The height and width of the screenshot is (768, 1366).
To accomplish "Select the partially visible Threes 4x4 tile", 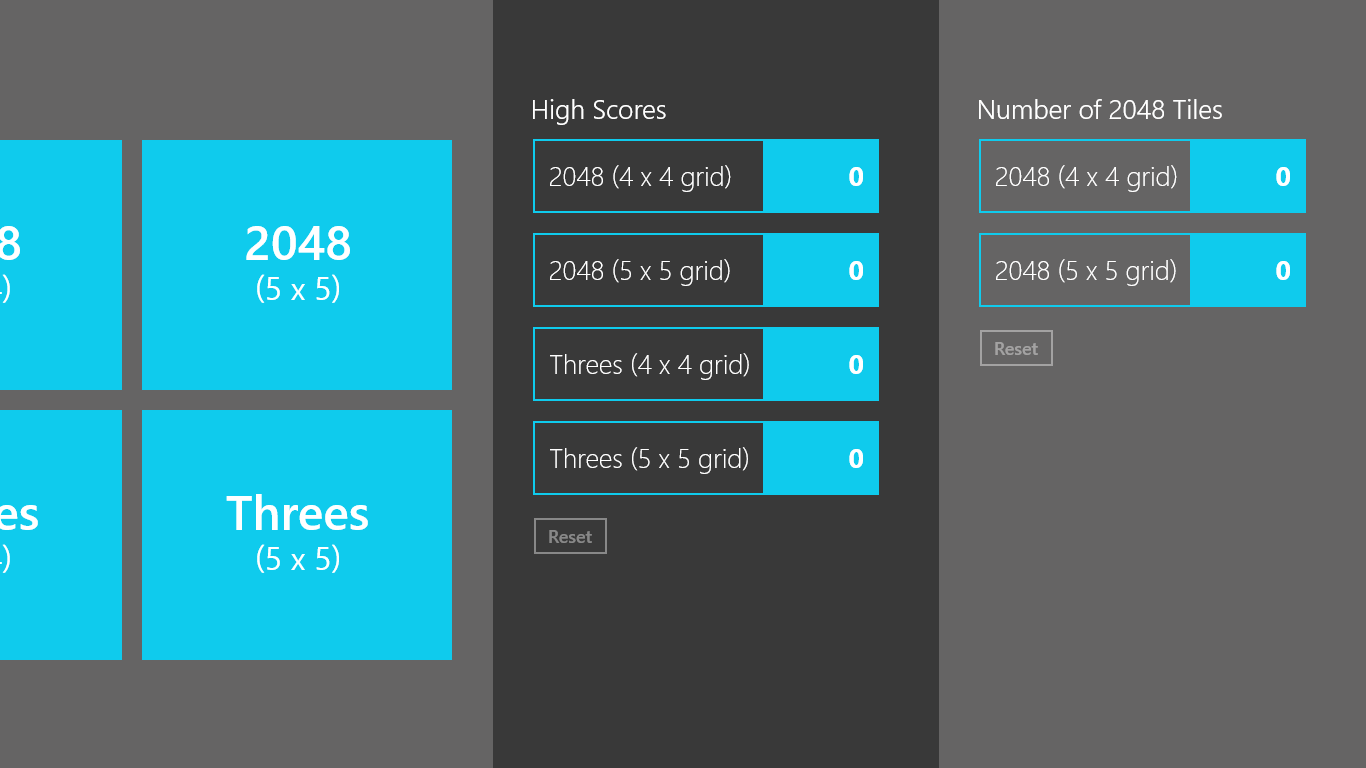I will (x=60, y=535).
